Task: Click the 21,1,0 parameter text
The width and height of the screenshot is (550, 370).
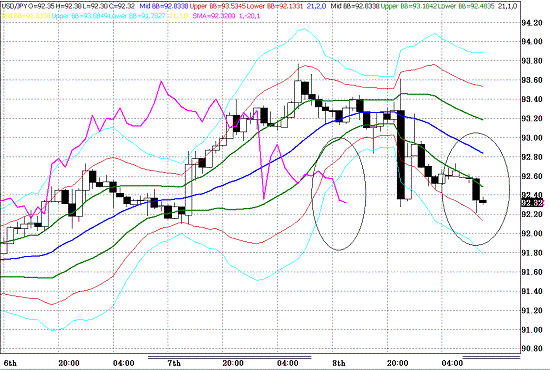Action: point(507,6)
